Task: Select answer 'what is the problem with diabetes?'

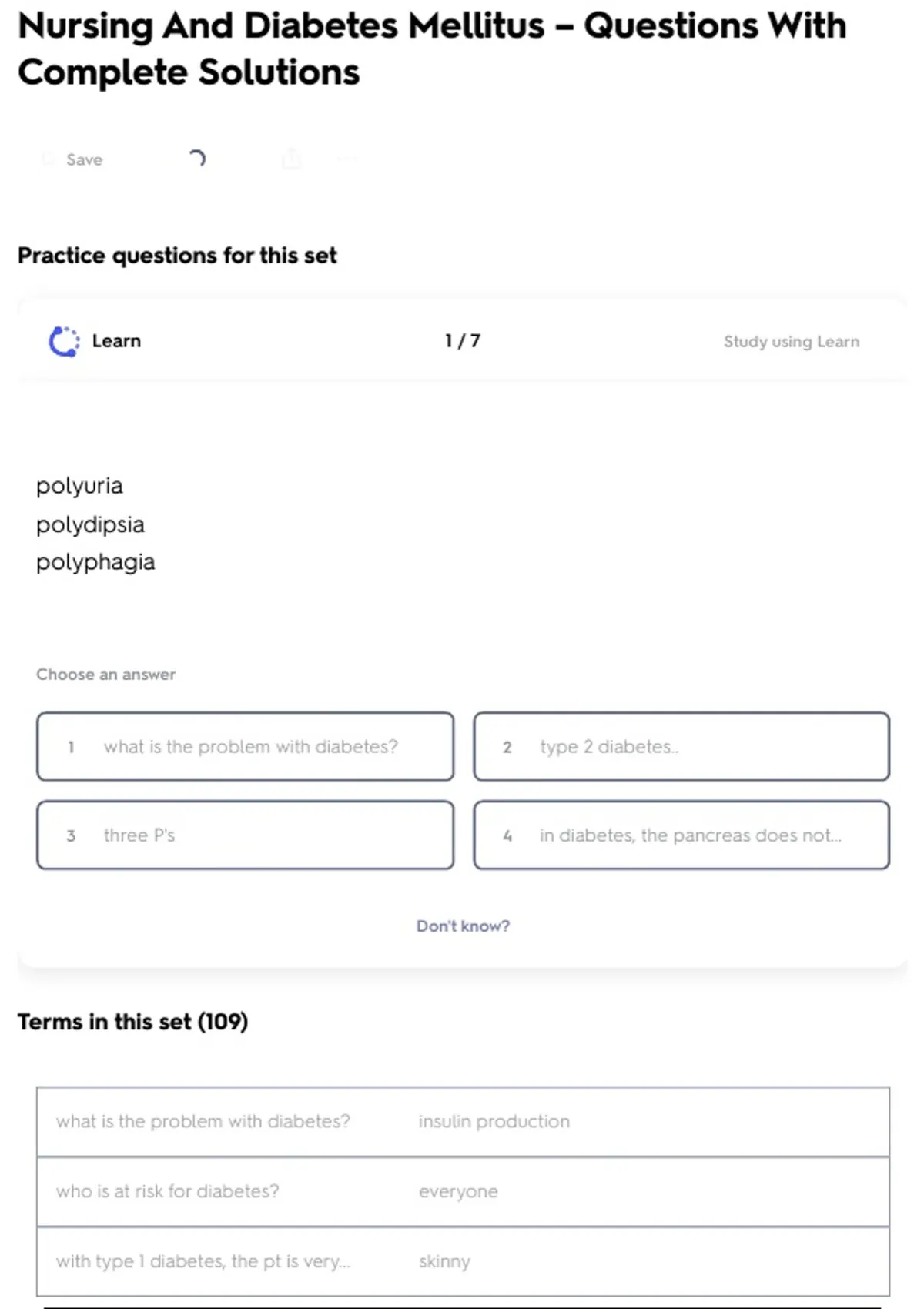Action: pos(245,747)
